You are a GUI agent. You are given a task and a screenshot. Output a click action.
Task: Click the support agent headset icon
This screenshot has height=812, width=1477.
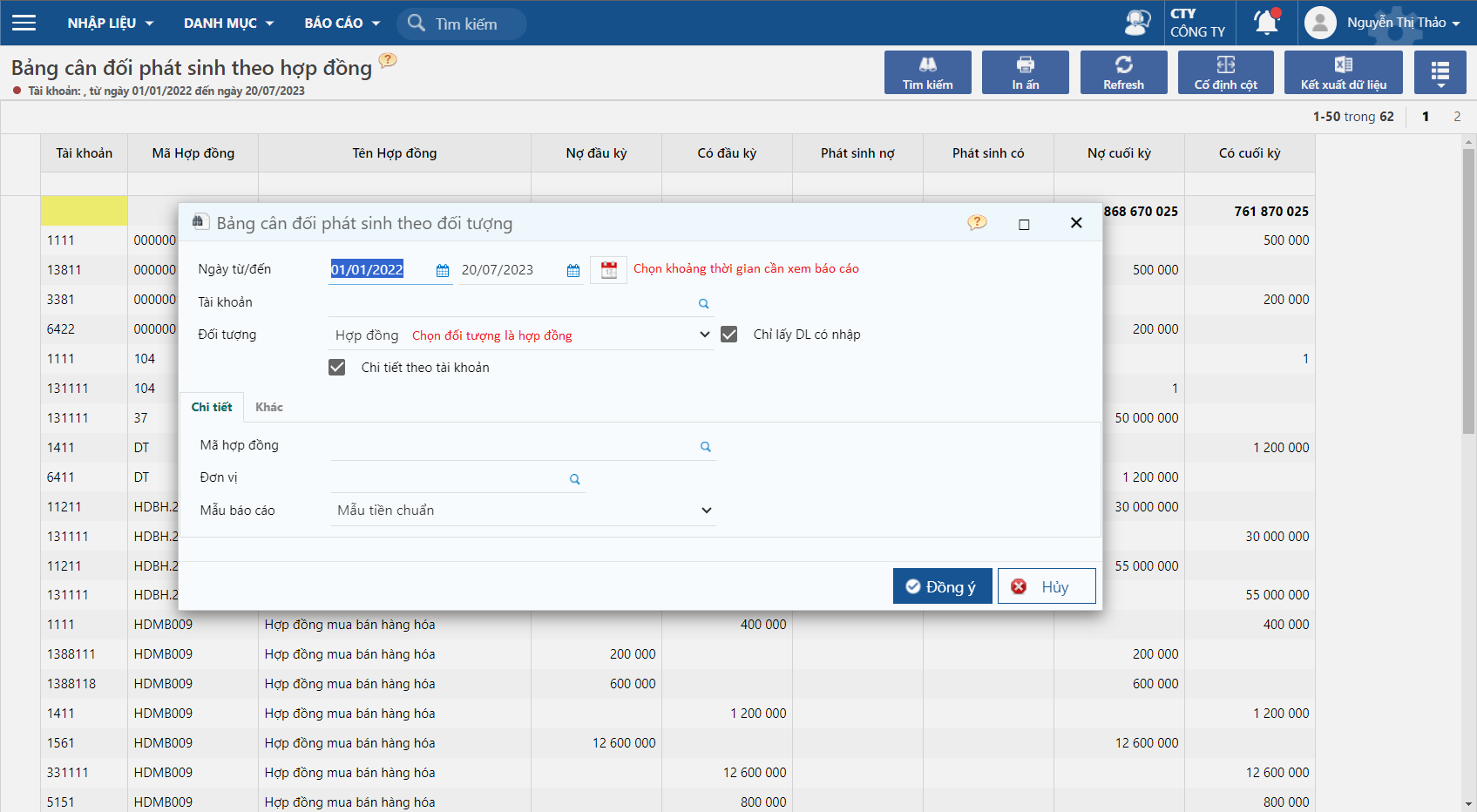click(x=1137, y=23)
